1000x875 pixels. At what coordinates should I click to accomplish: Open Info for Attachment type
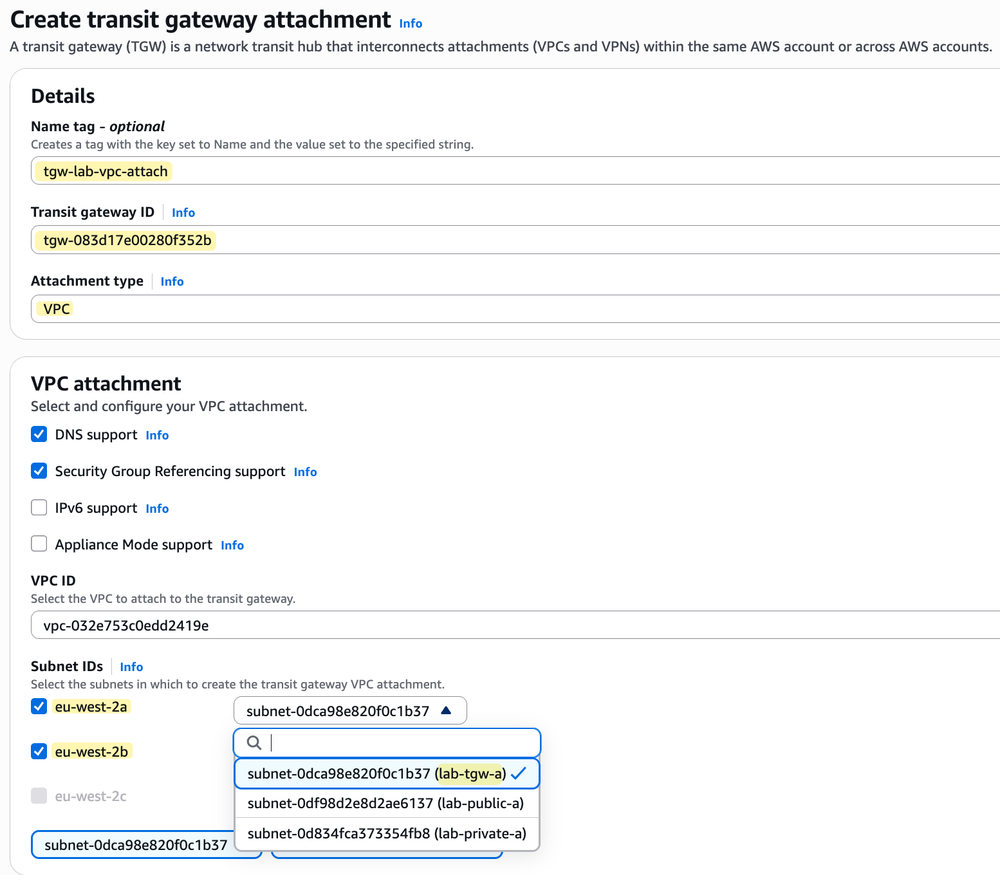click(x=171, y=281)
